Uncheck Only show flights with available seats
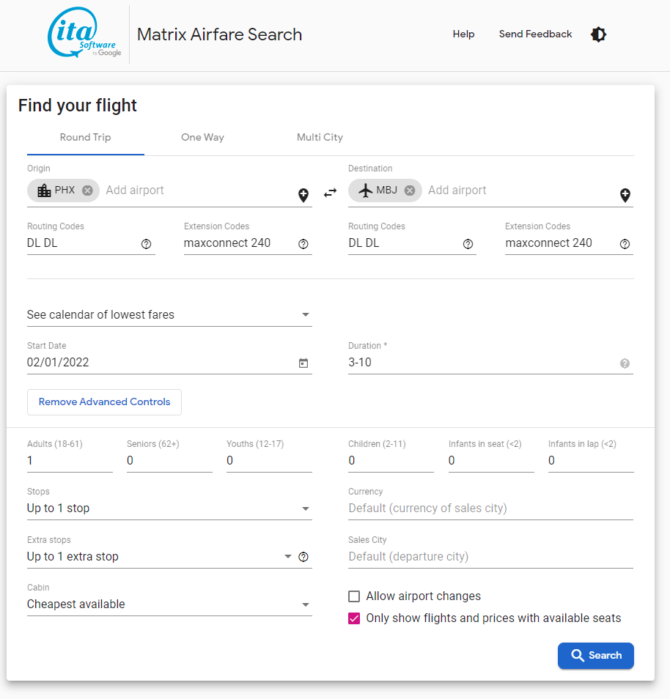The width and height of the screenshot is (670, 699). [354, 618]
